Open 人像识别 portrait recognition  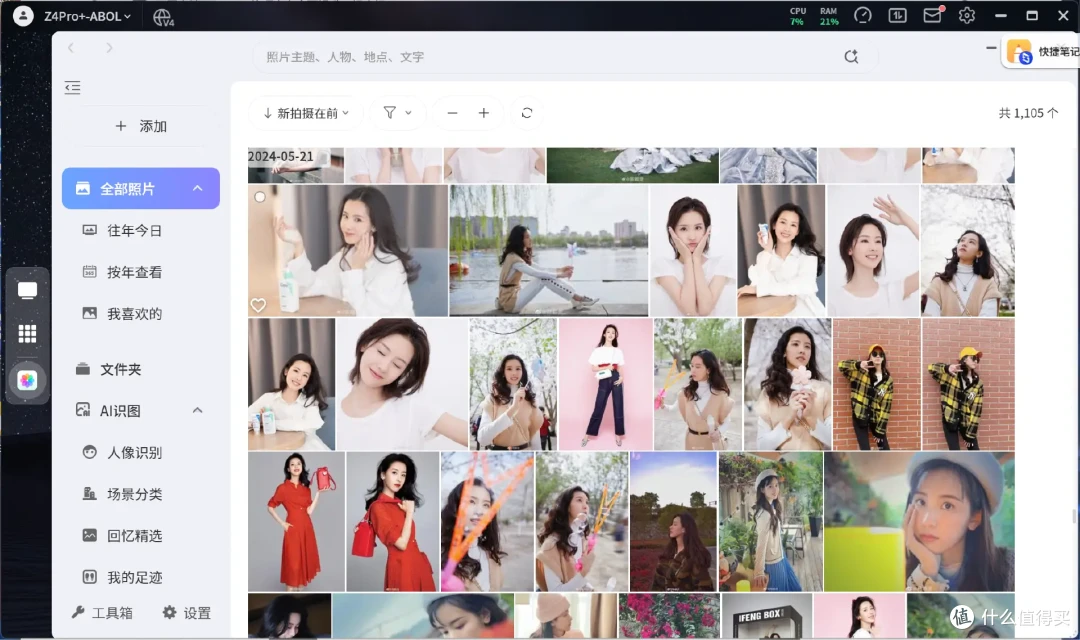134,453
